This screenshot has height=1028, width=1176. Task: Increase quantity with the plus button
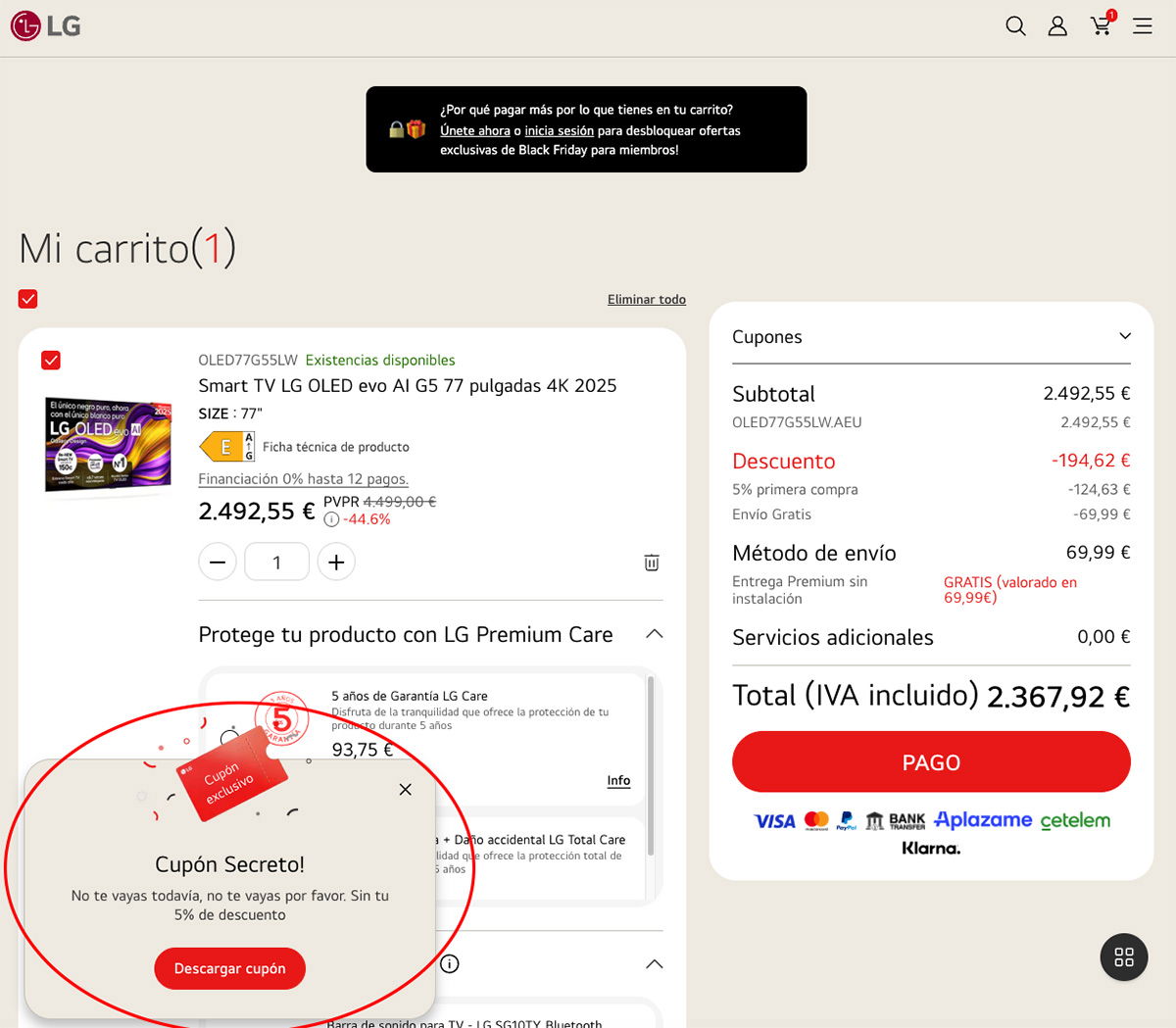(336, 563)
